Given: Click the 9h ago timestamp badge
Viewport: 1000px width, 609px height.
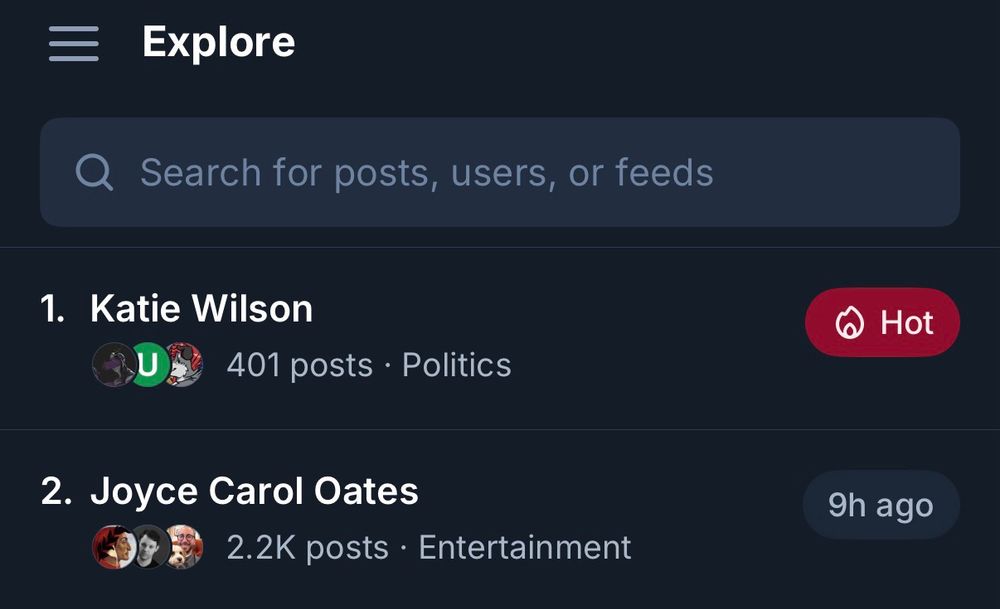Looking at the screenshot, I should [x=881, y=505].
